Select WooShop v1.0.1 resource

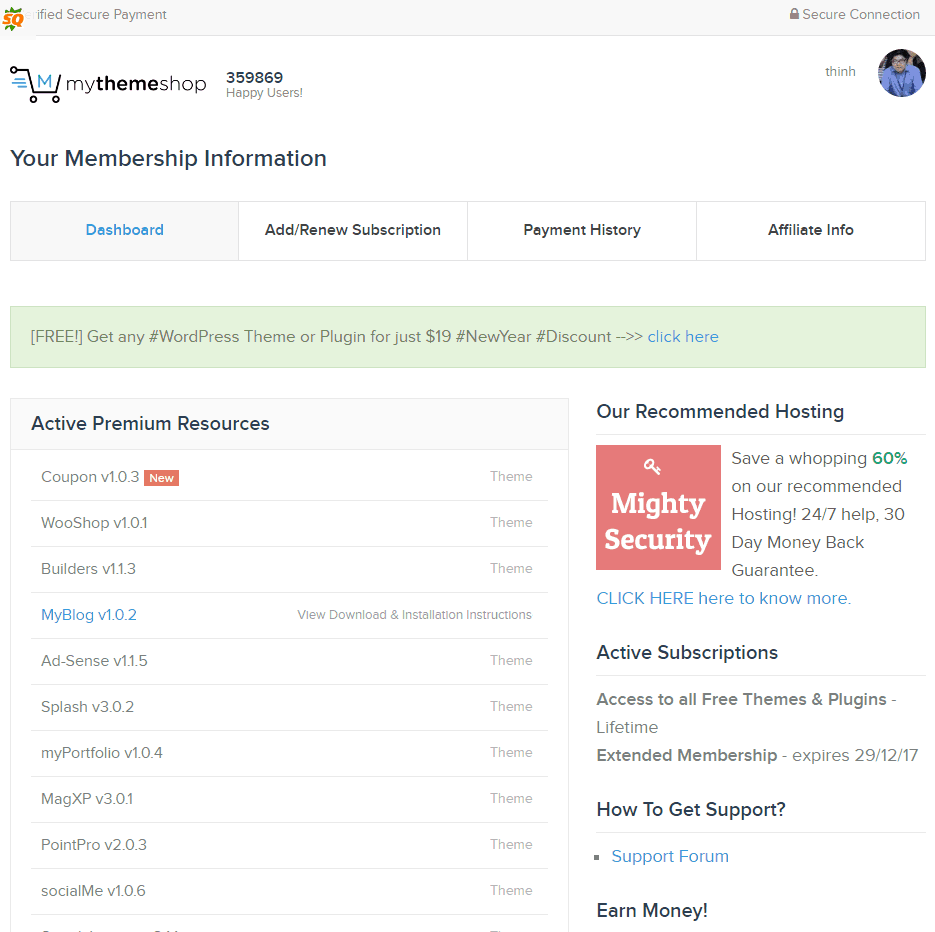(x=94, y=523)
